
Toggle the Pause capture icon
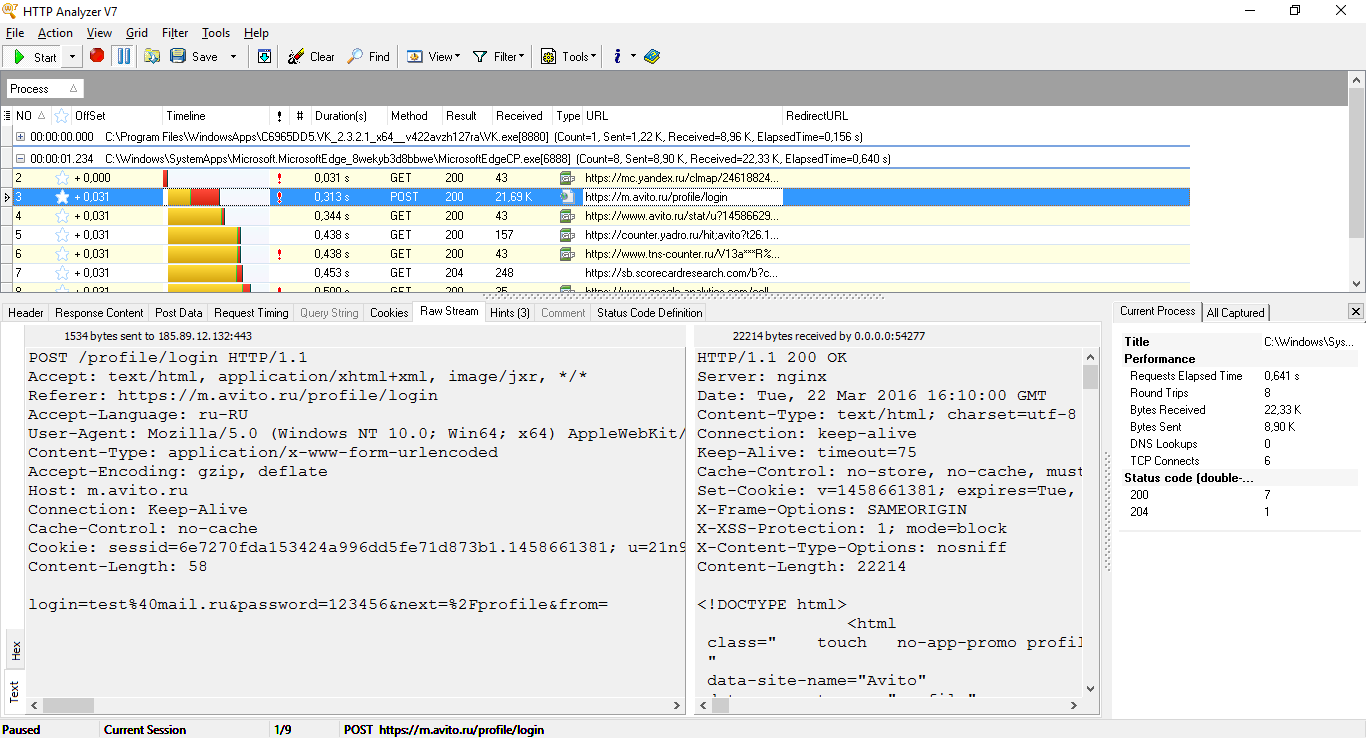coord(123,56)
